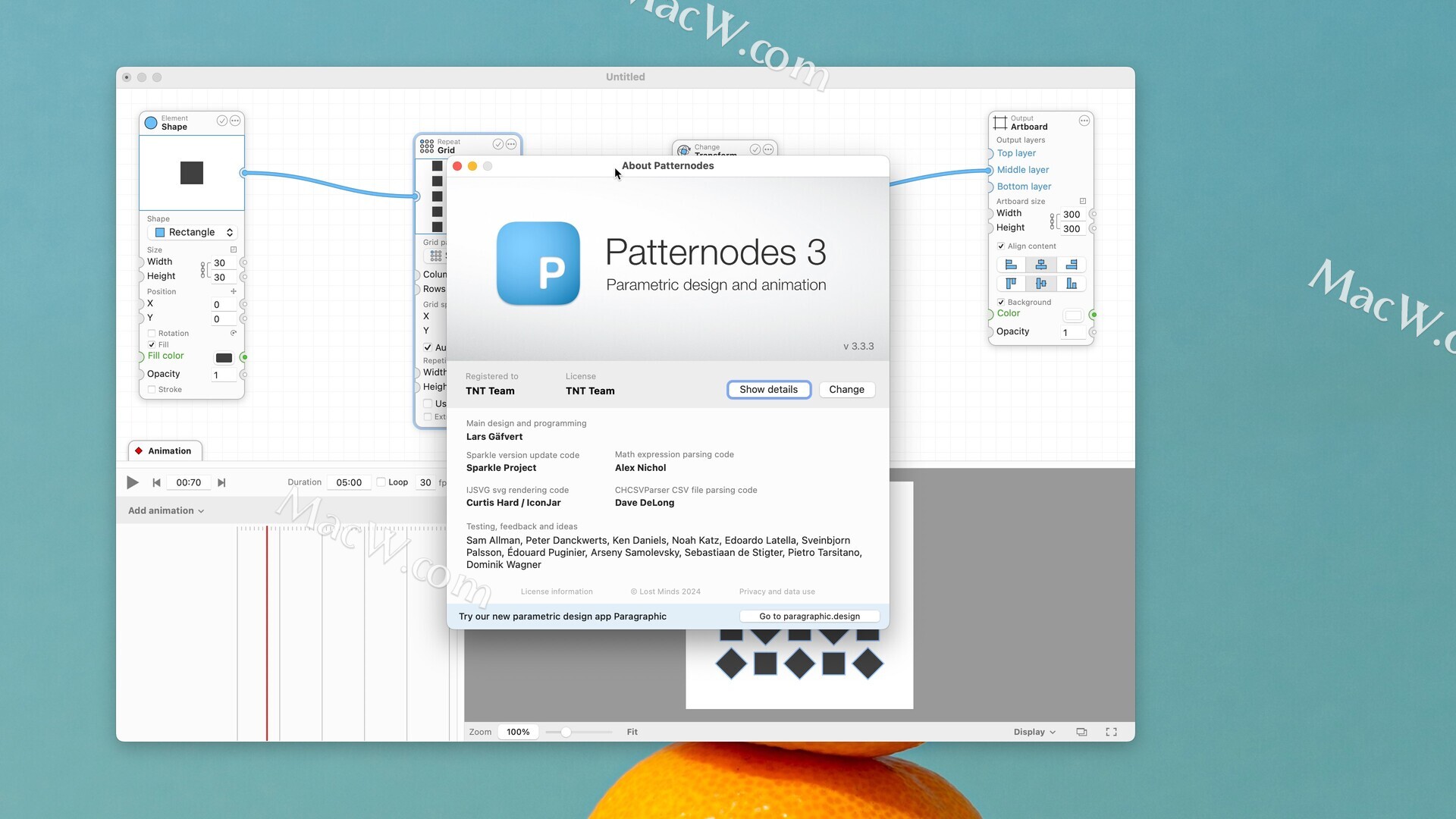Viewport: 1456px width, 819px height.
Task: Click the Shape Width value field
Action: pyautogui.click(x=223, y=263)
